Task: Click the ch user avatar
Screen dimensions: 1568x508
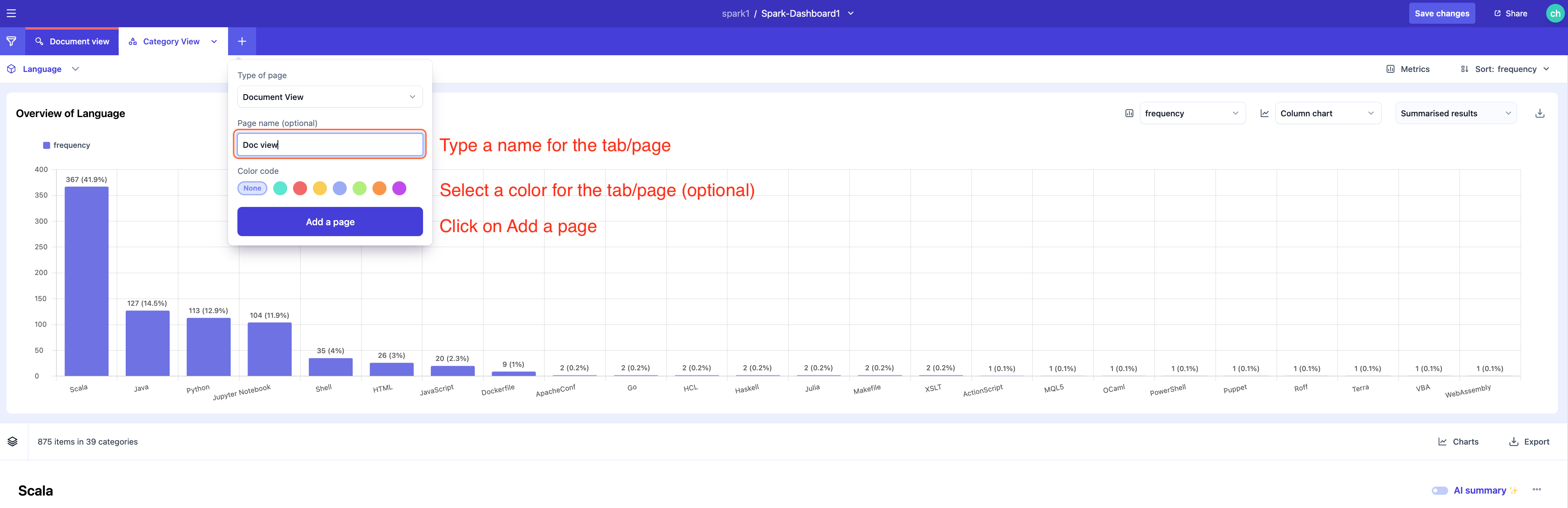Action: tap(1555, 13)
